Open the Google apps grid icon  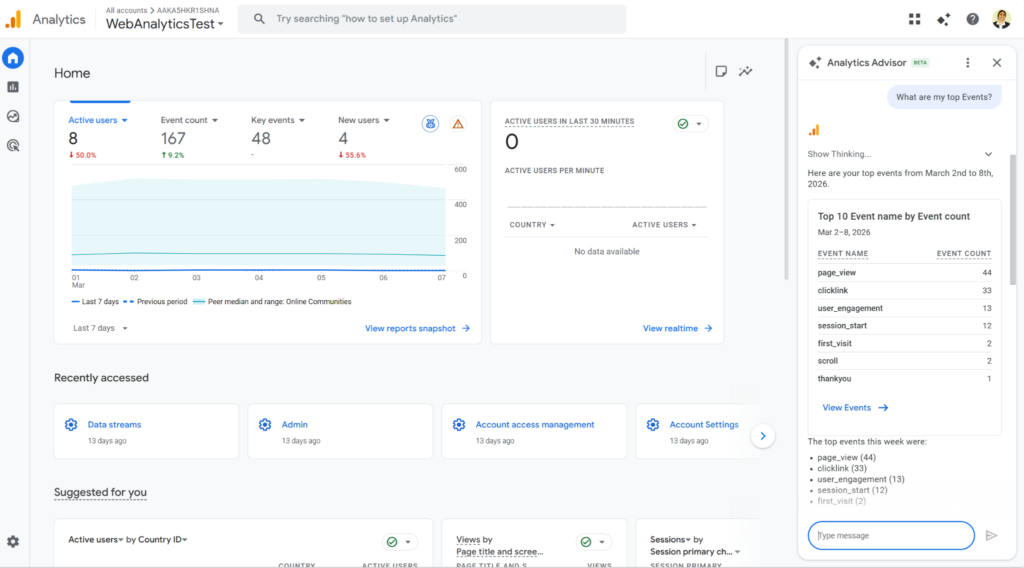click(x=914, y=19)
